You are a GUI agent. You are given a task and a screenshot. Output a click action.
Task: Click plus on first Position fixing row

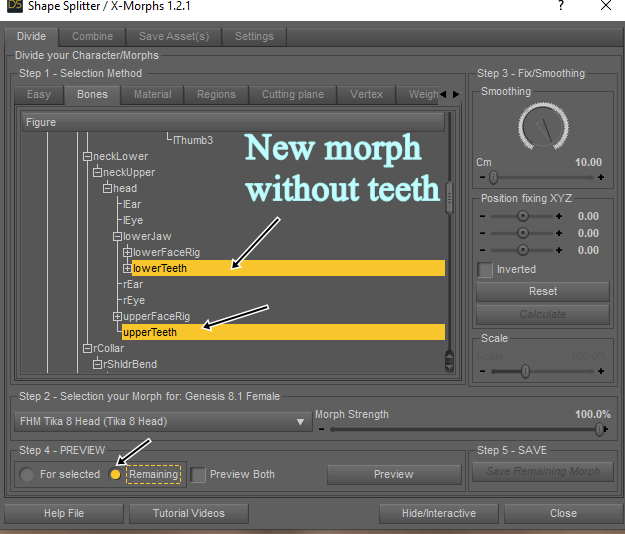click(559, 216)
